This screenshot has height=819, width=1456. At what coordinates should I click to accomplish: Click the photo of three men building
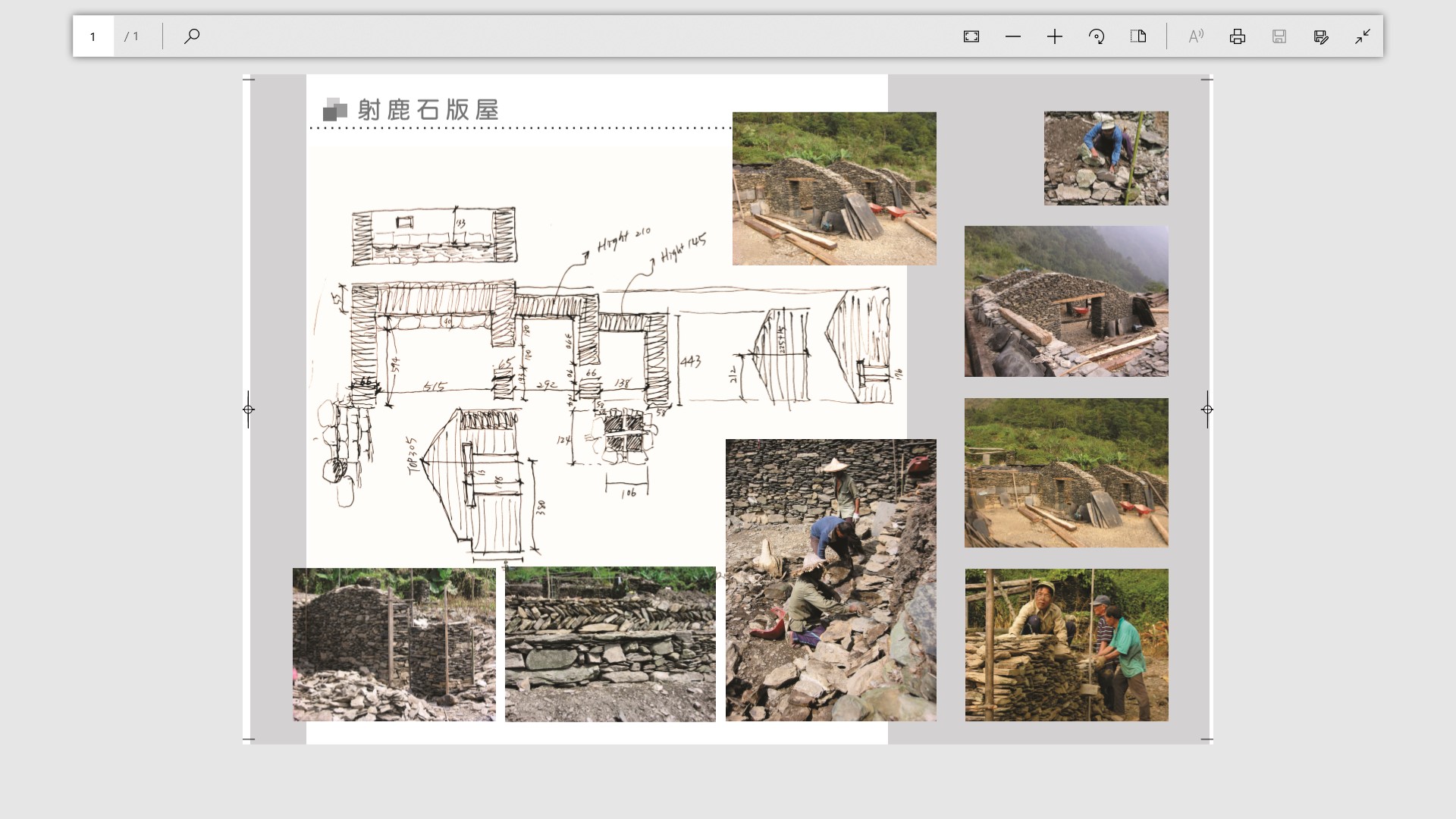(1066, 645)
